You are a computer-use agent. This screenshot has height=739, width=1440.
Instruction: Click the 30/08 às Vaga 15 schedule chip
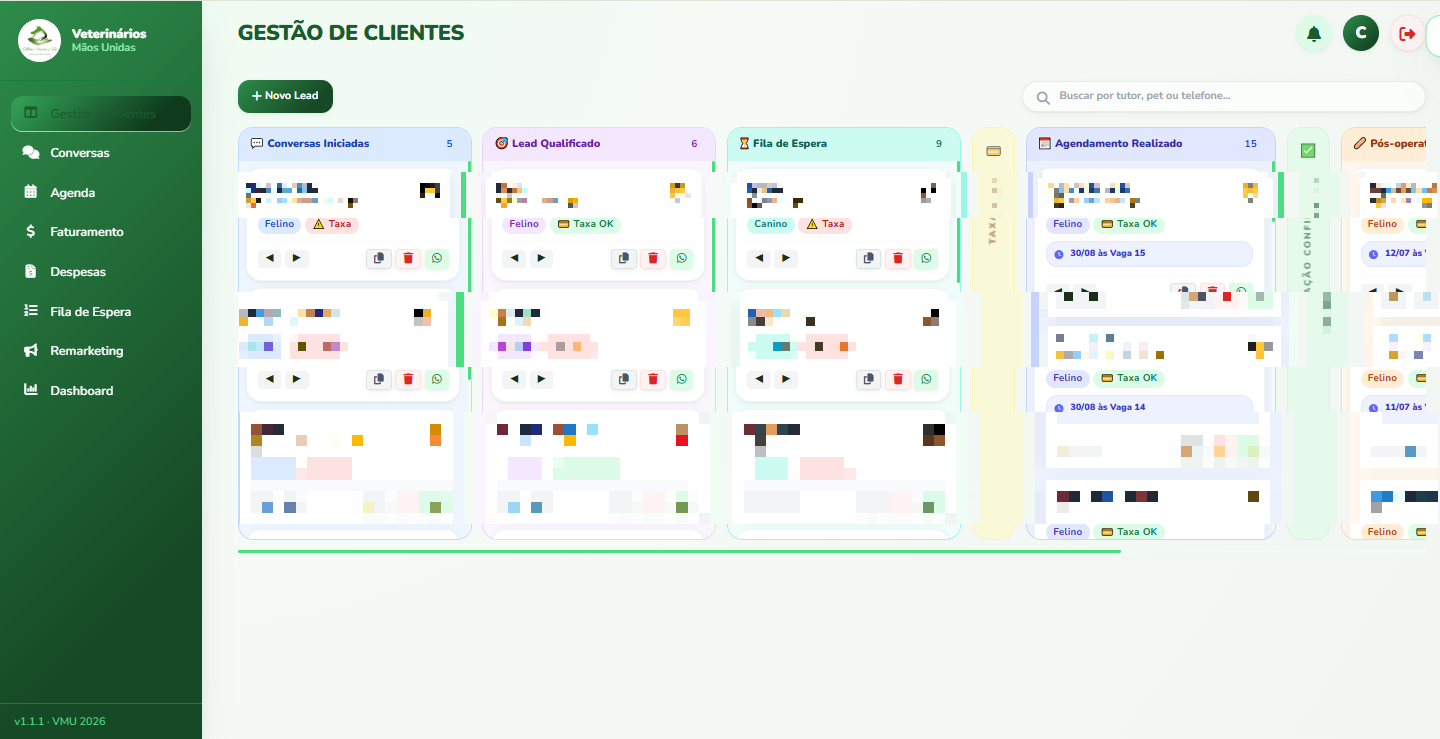pyautogui.click(x=1150, y=253)
